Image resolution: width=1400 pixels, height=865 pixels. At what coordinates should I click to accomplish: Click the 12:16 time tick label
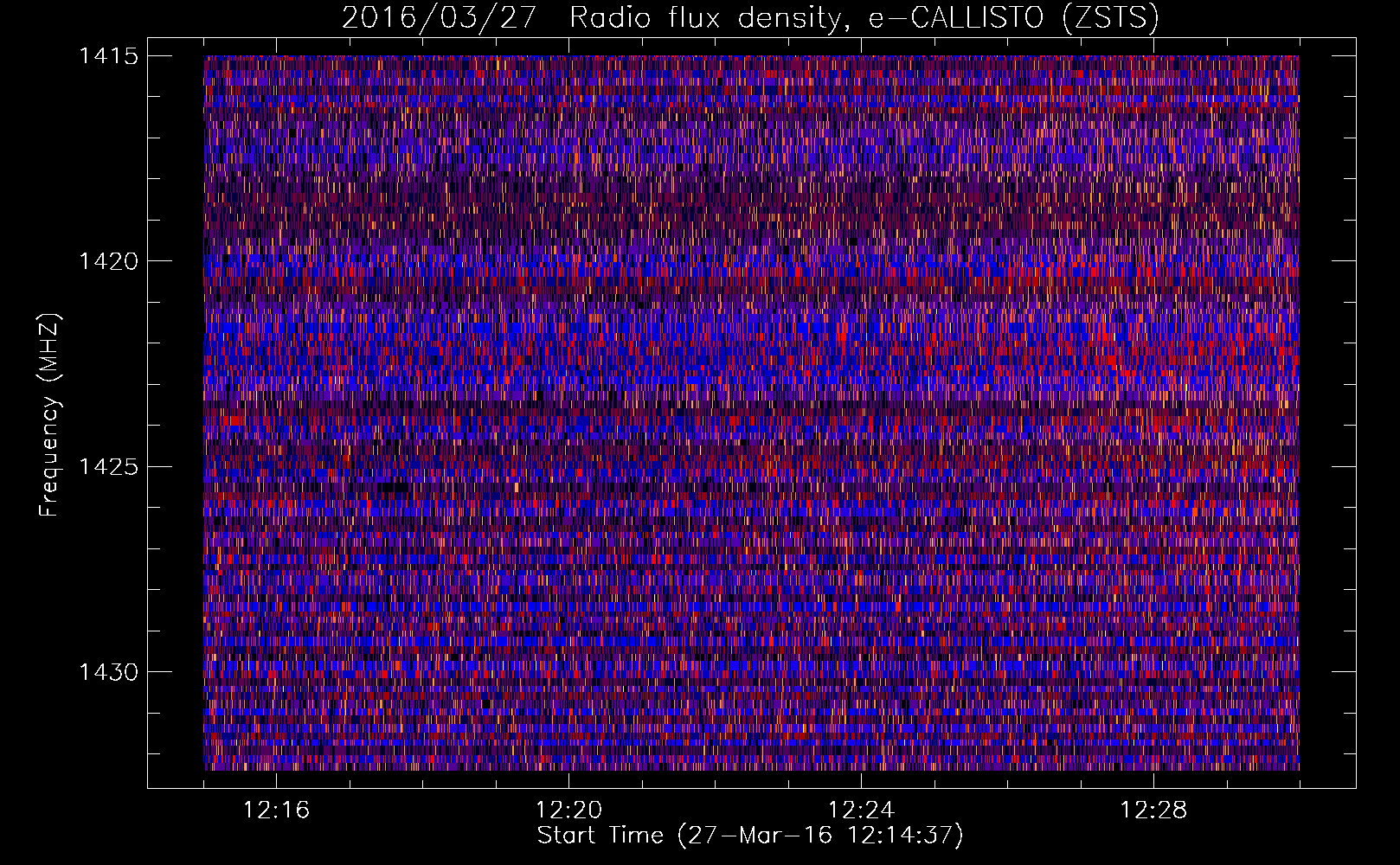(x=277, y=811)
